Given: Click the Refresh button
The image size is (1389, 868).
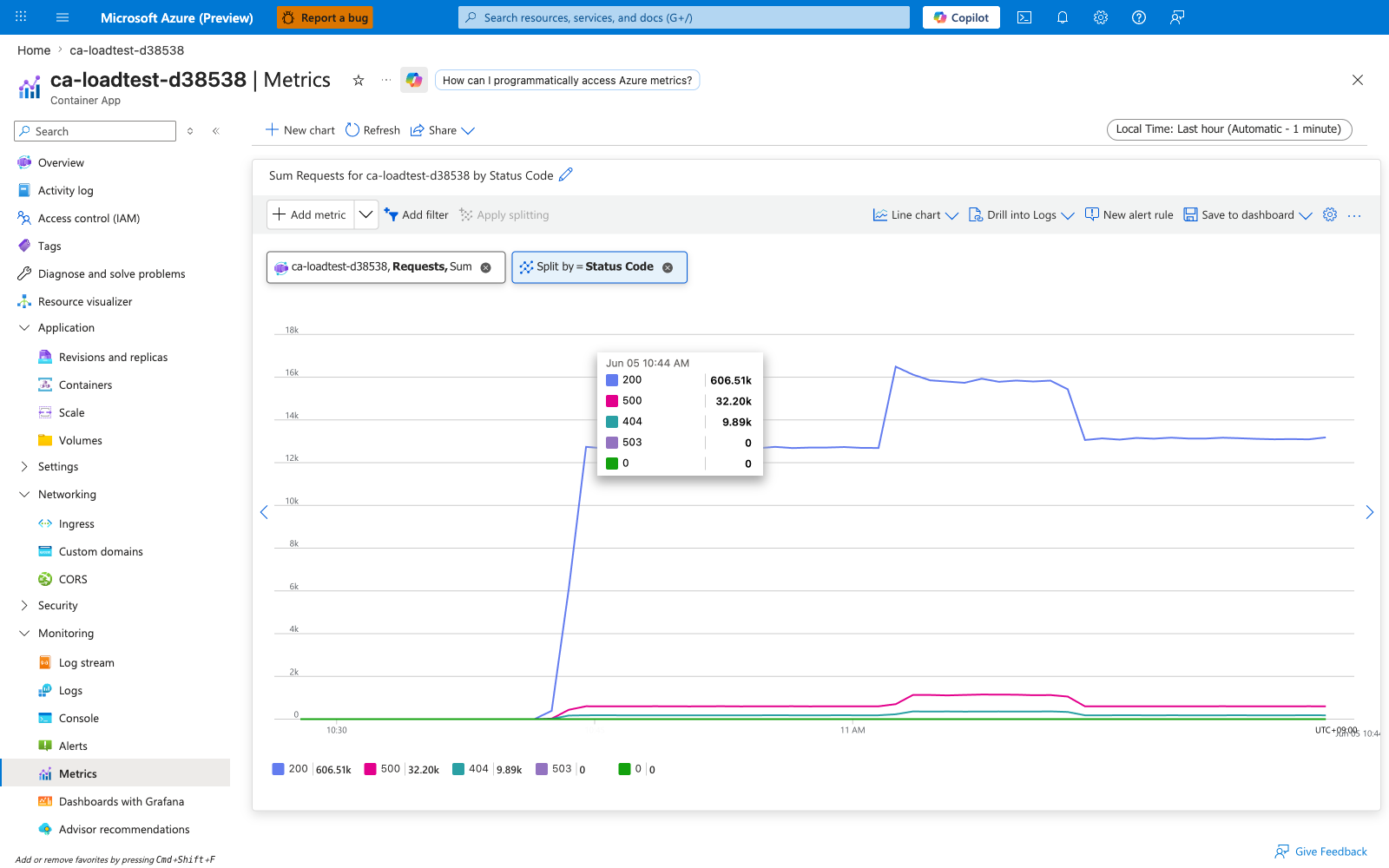Looking at the screenshot, I should [x=372, y=130].
